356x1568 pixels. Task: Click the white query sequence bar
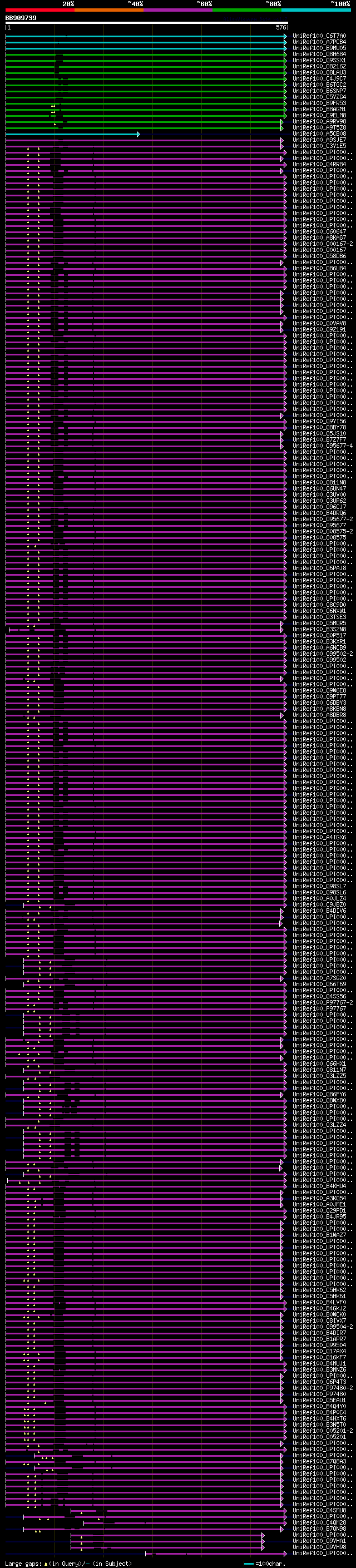[x=147, y=23]
